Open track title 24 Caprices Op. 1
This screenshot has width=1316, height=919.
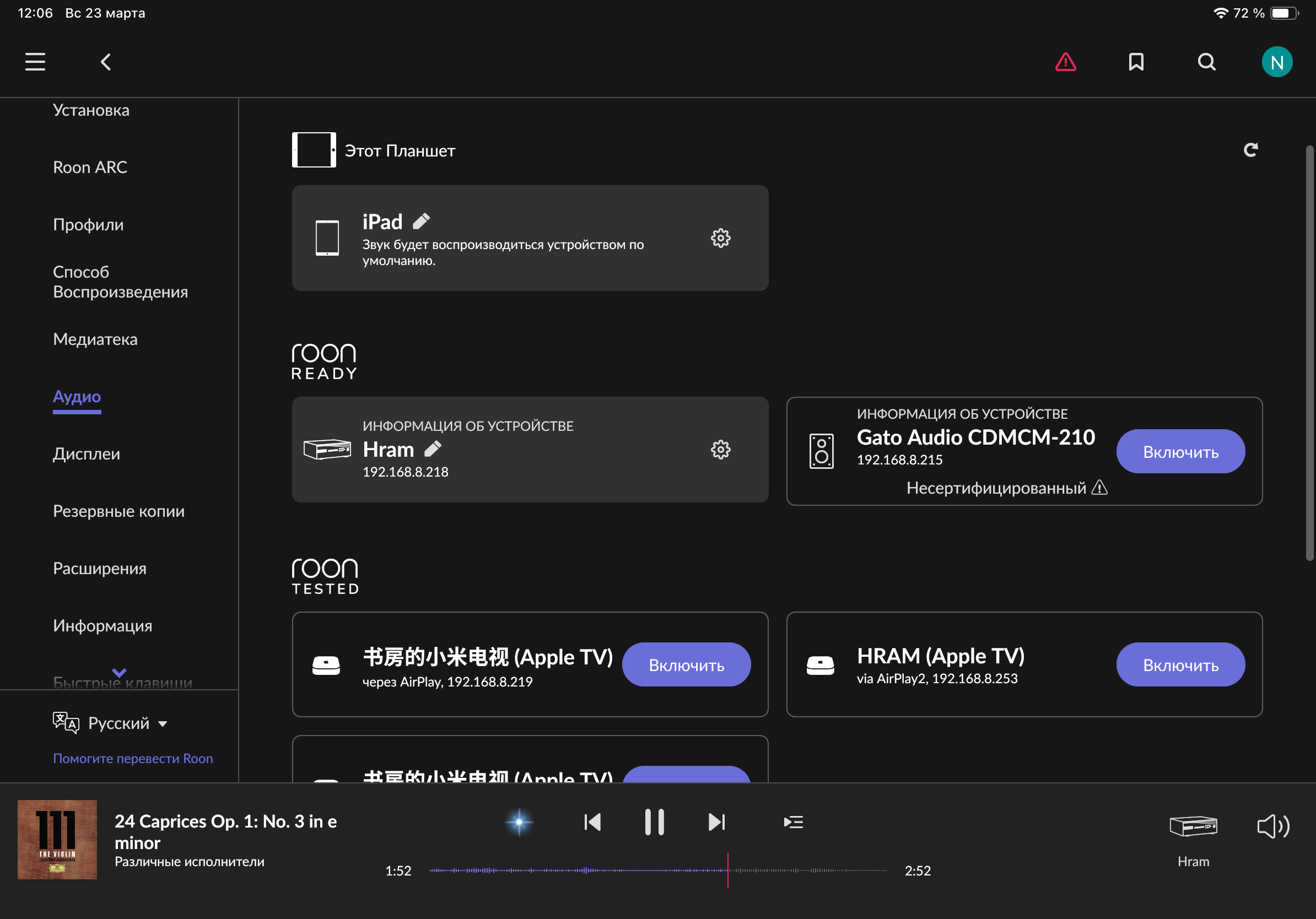pos(226,832)
